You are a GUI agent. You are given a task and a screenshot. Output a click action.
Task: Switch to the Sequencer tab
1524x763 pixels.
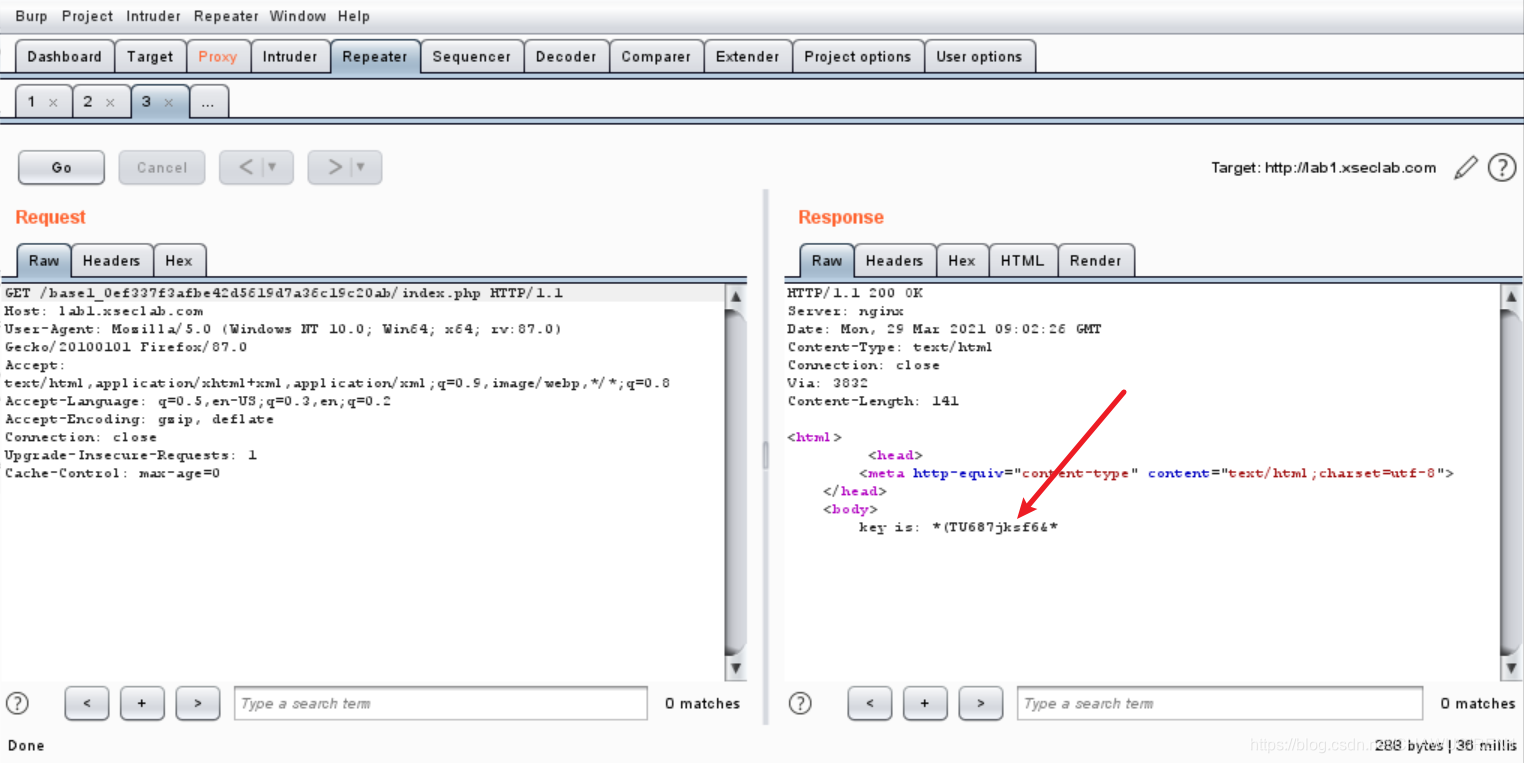point(471,56)
